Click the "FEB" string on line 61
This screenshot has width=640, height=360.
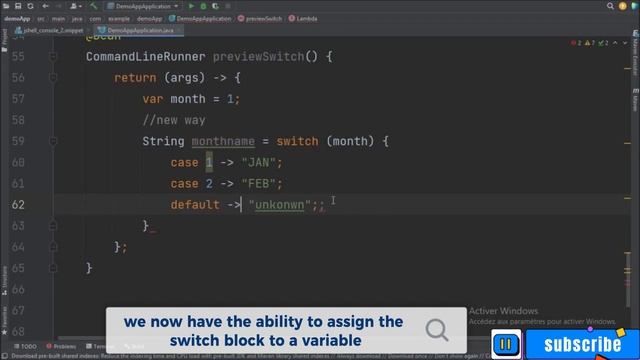point(259,184)
